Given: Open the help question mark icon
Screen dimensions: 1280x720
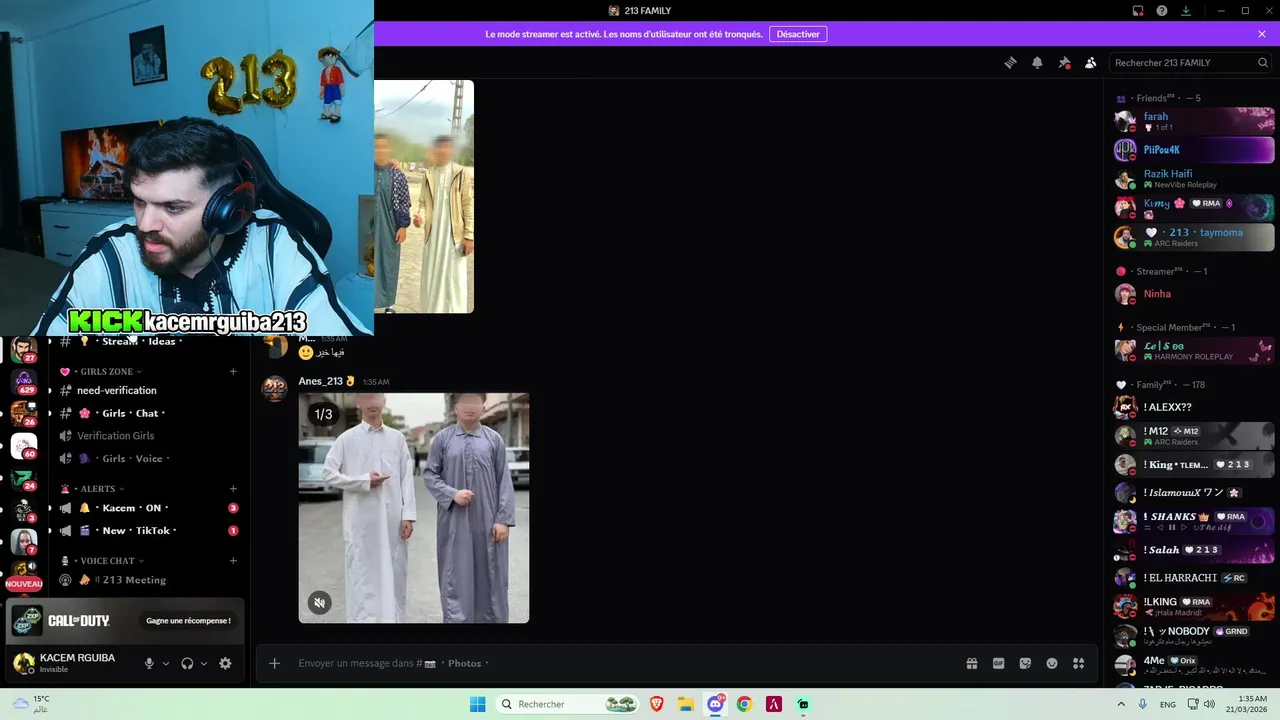Looking at the screenshot, I should click(x=1162, y=11).
